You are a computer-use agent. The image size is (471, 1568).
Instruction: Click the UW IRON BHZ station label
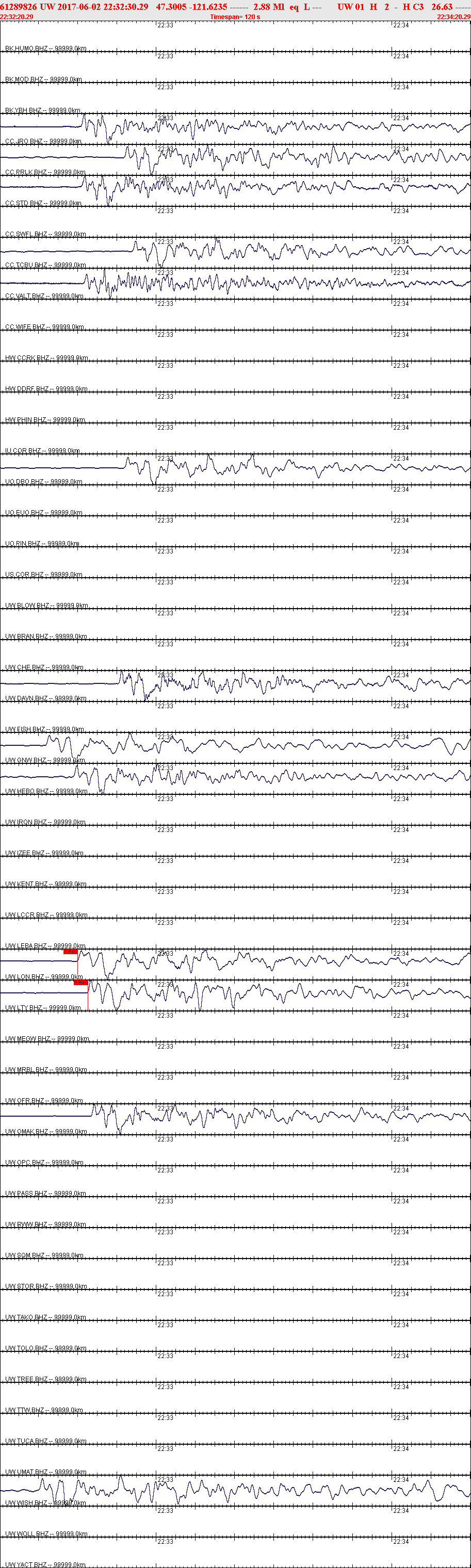[45, 822]
